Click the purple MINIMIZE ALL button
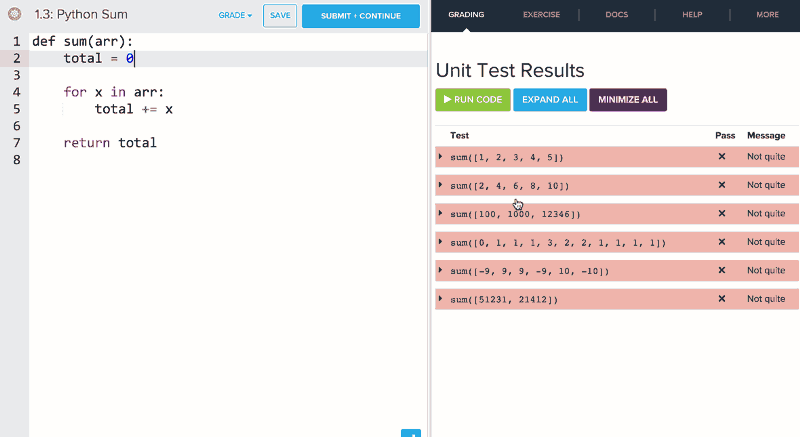The width and height of the screenshot is (800, 437). [628, 100]
